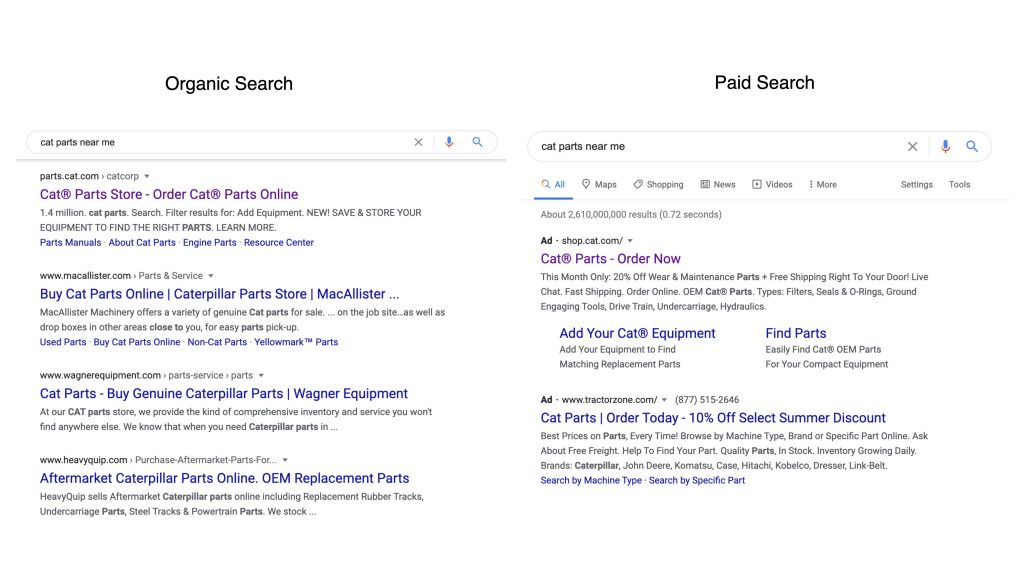This screenshot has width=1024, height=576.
Task: Open the Cat® Parts Store organic result
Action: point(169,194)
